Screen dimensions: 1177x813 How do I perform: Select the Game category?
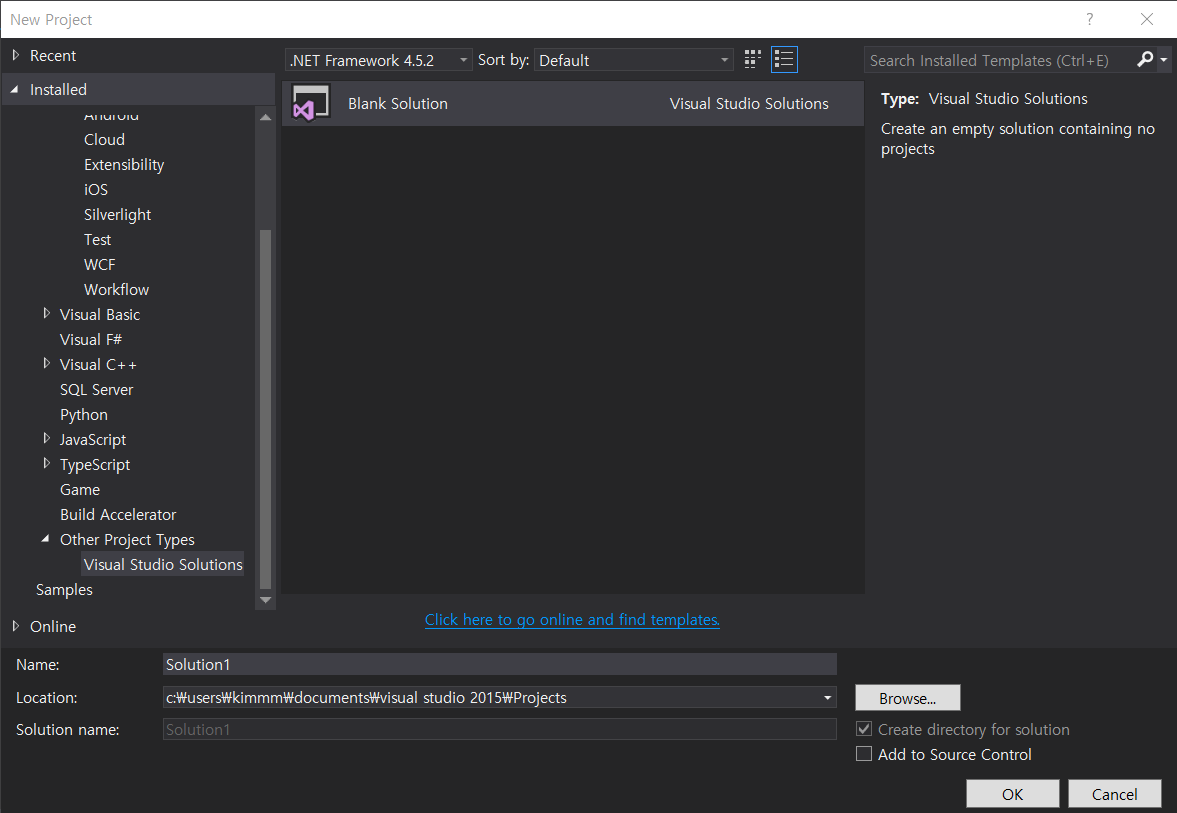coord(80,489)
